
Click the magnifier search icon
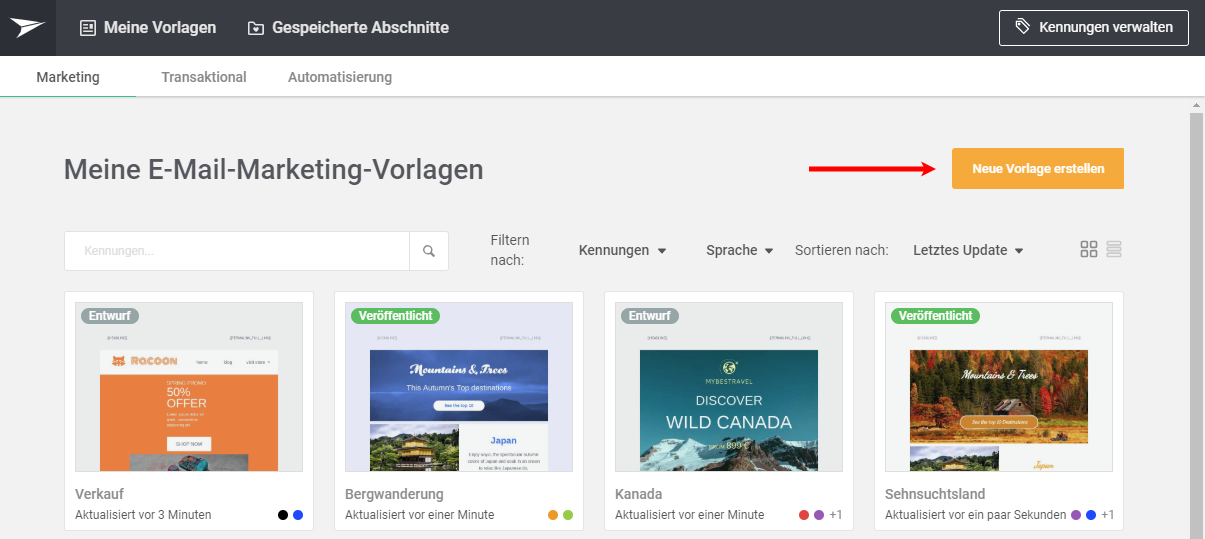click(429, 251)
